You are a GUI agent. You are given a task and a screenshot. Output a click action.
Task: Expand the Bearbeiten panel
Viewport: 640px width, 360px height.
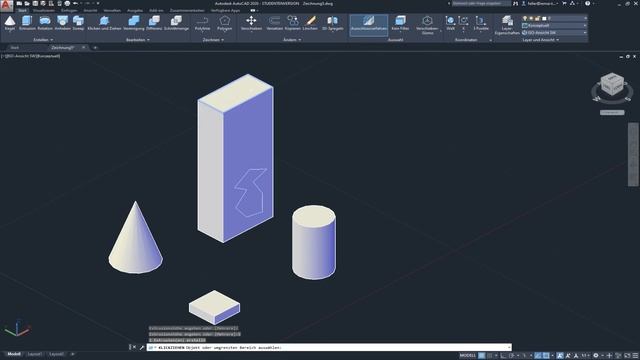click(x=138, y=40)
